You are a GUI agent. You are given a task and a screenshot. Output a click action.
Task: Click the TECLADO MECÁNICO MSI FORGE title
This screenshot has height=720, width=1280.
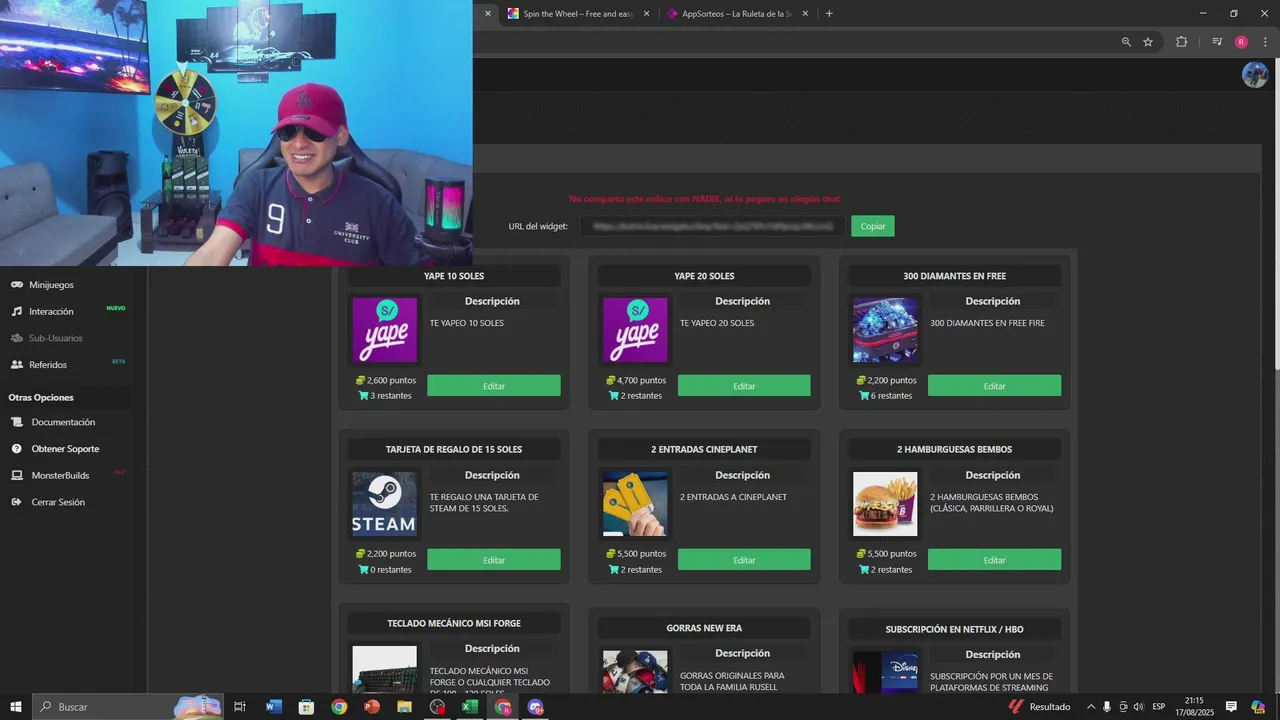click(x=454, y=623)
